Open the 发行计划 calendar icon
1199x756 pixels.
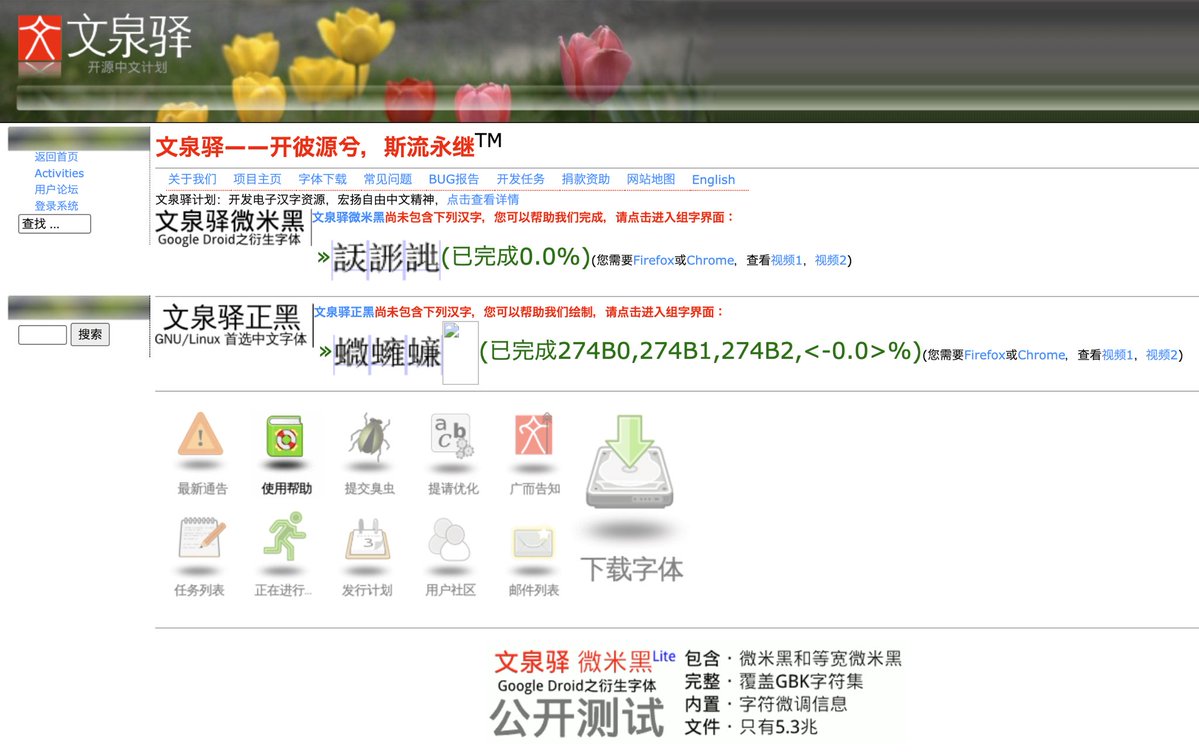(x=368, y=539)
